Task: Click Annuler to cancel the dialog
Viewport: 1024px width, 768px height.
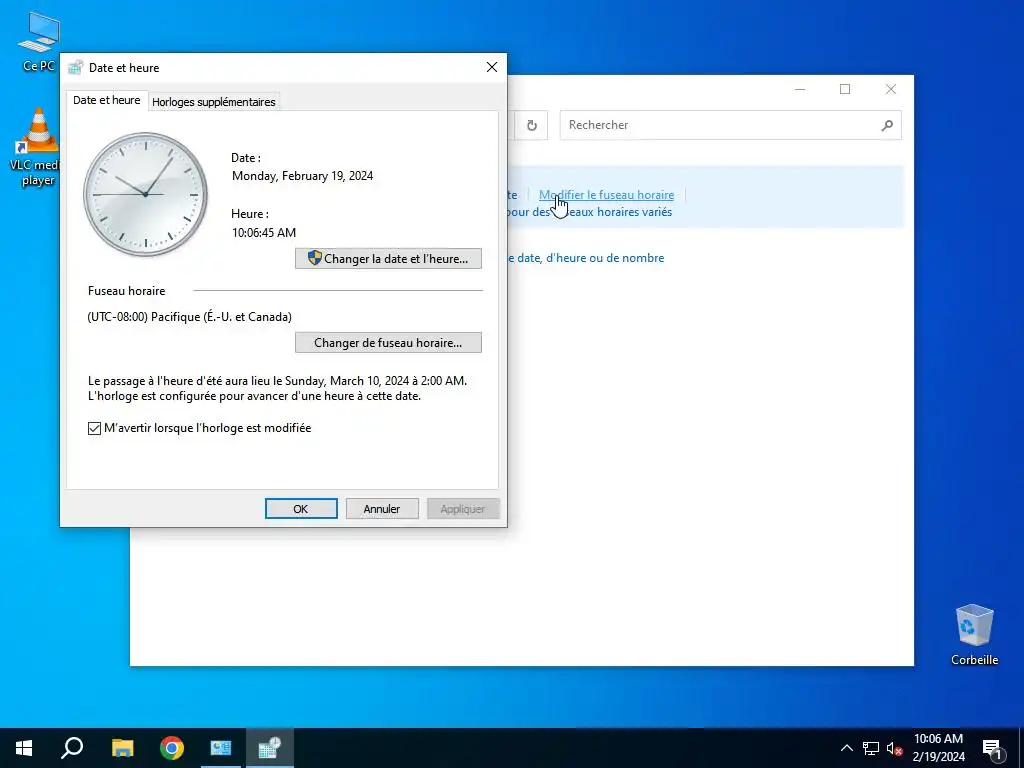Action: coord(382,509)
